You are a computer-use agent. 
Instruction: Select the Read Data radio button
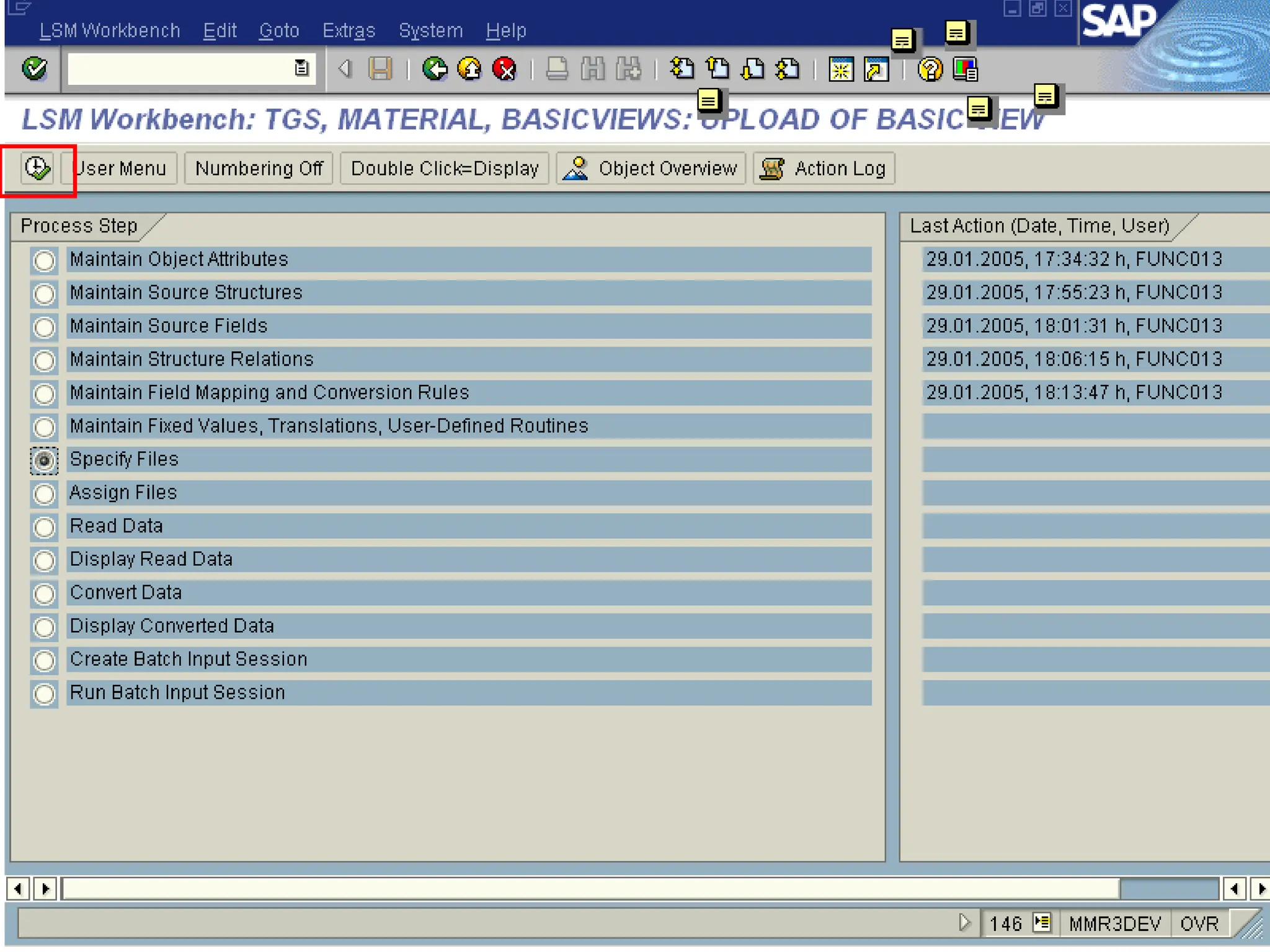pyautogui.click(x=44, y=527)
